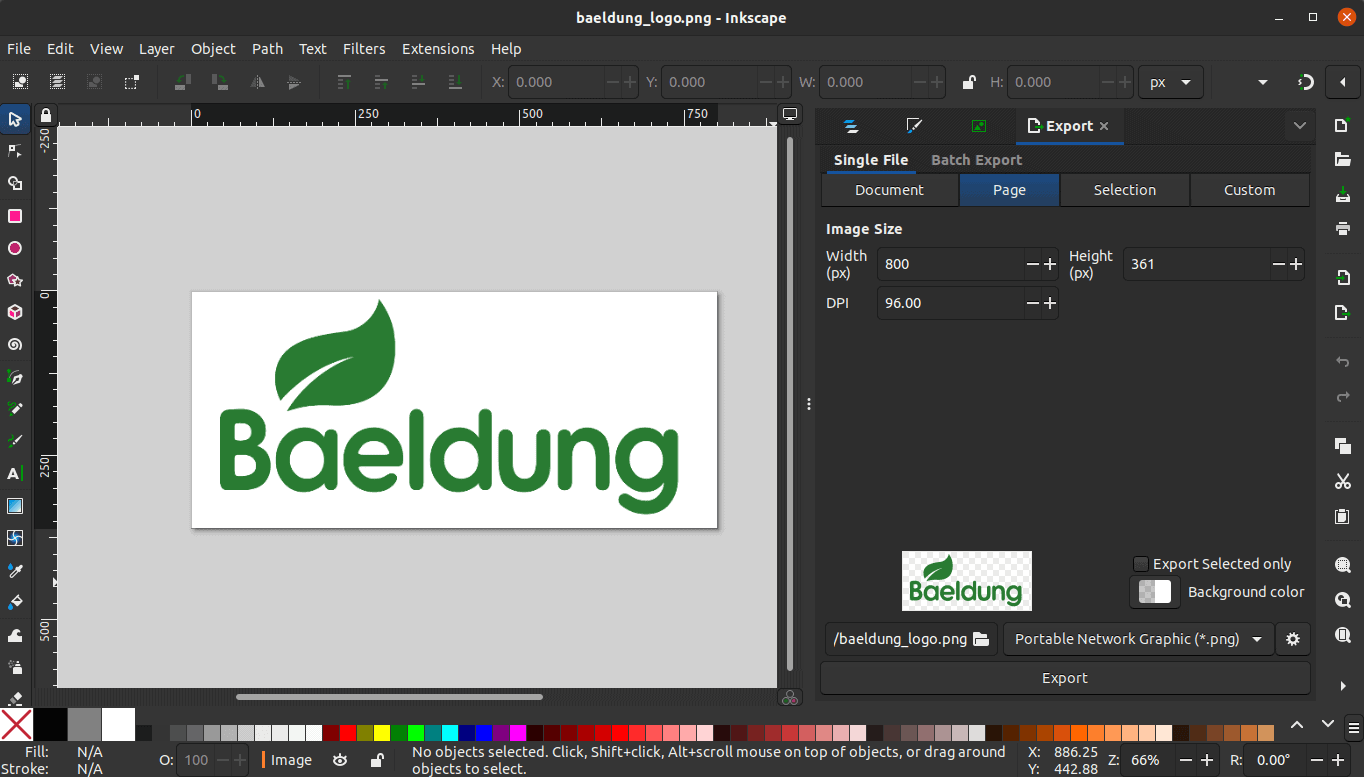The width and height of the screenshot is (1364, 777).
Task: Toggle the Image layer lock in status bar
Action: pos(376,760)
